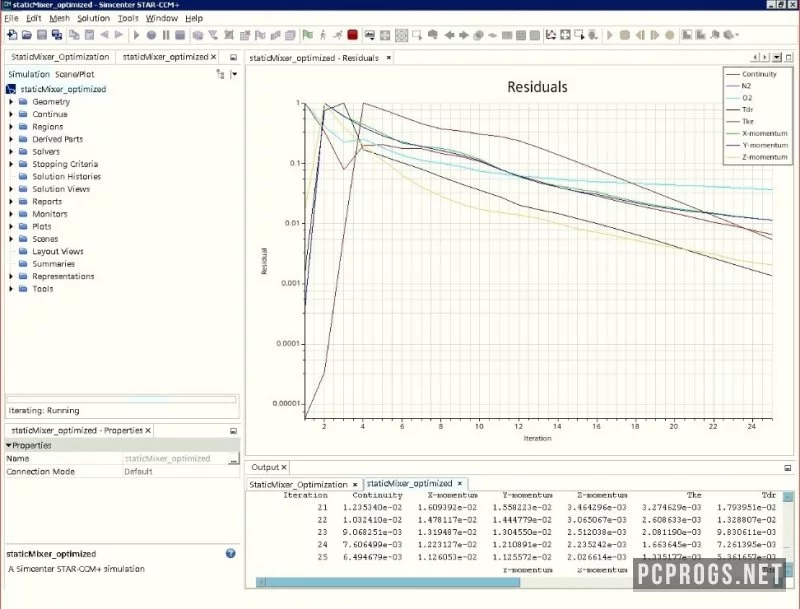800x609 pixels.
Task: Expand the Monitors node
Action: (11, 214)
